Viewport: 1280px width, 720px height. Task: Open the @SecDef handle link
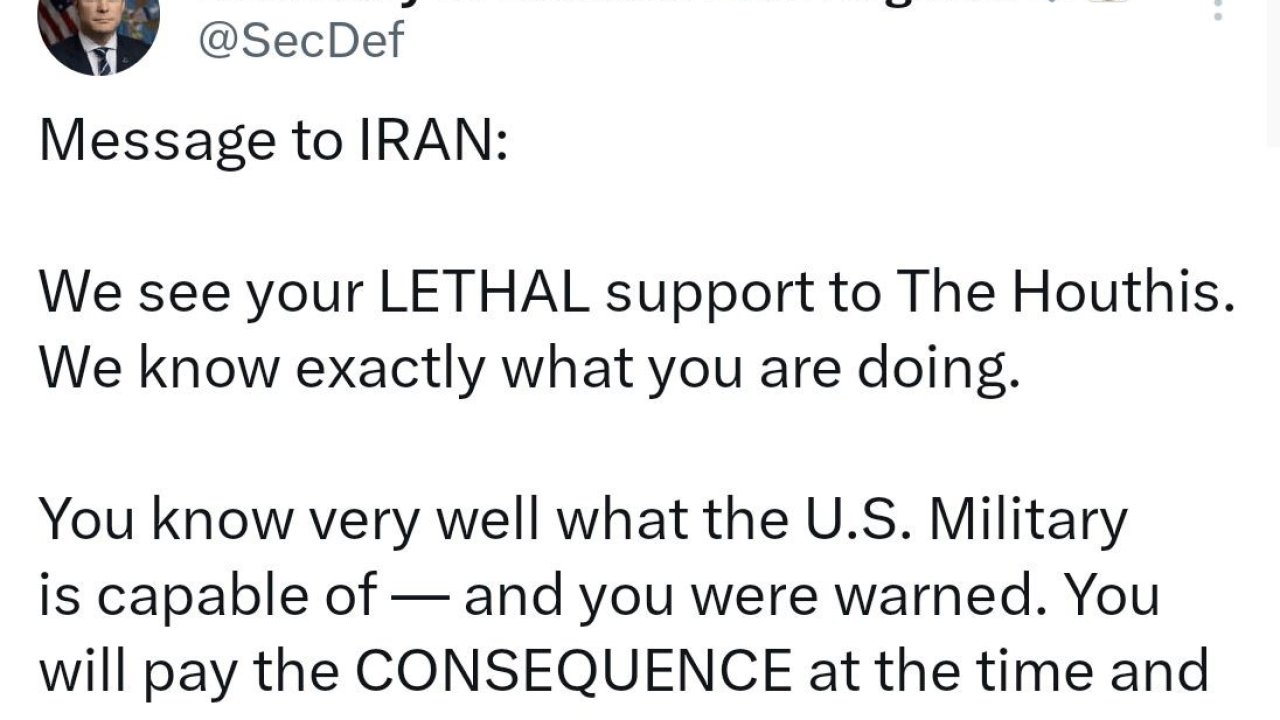(x=302, y=41)
